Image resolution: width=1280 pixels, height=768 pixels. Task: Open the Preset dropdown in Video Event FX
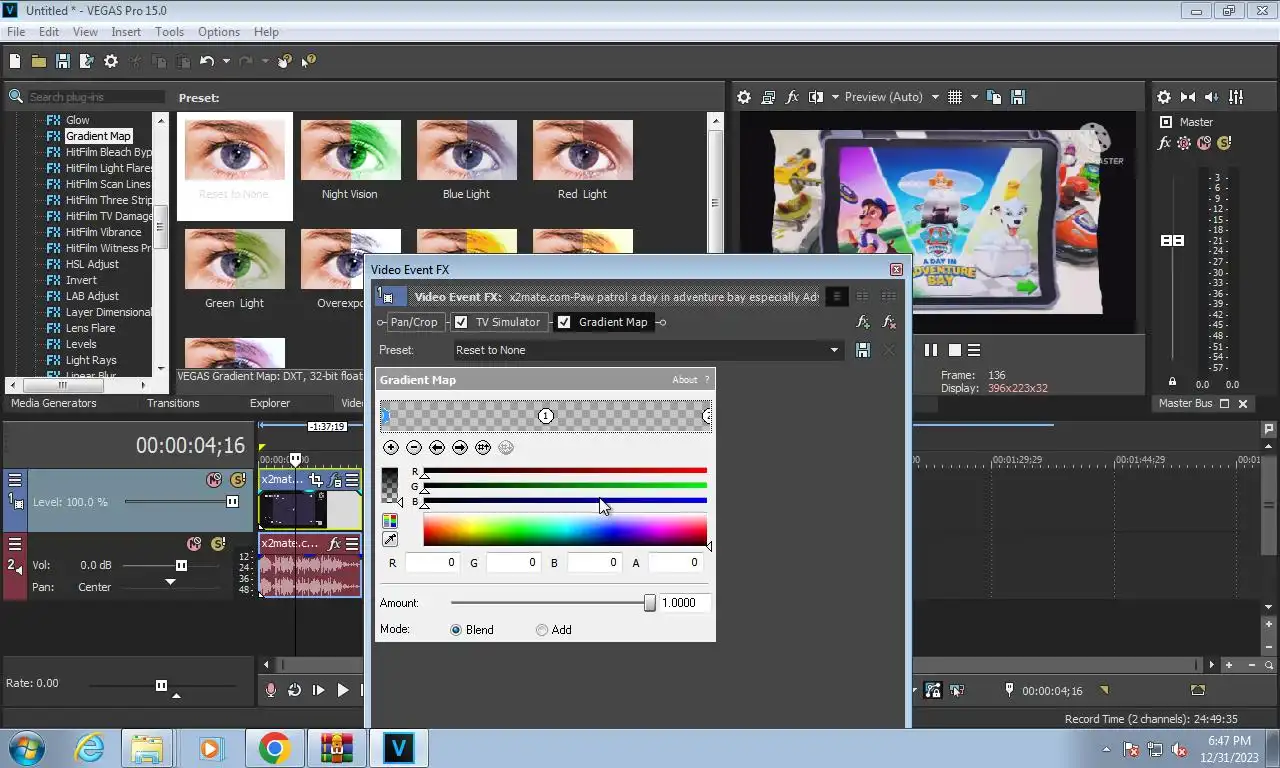click(x=834, y=350)
